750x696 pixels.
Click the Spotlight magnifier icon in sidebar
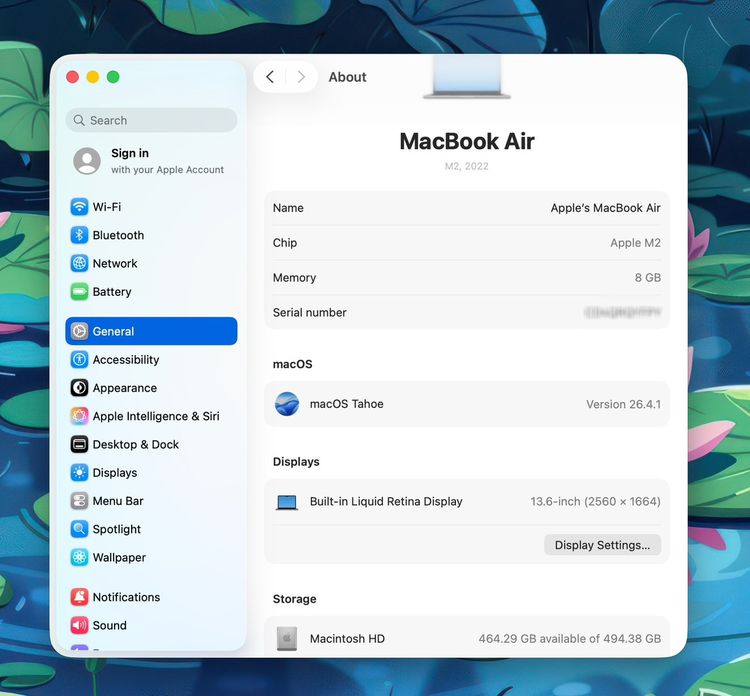coord(79,529)
